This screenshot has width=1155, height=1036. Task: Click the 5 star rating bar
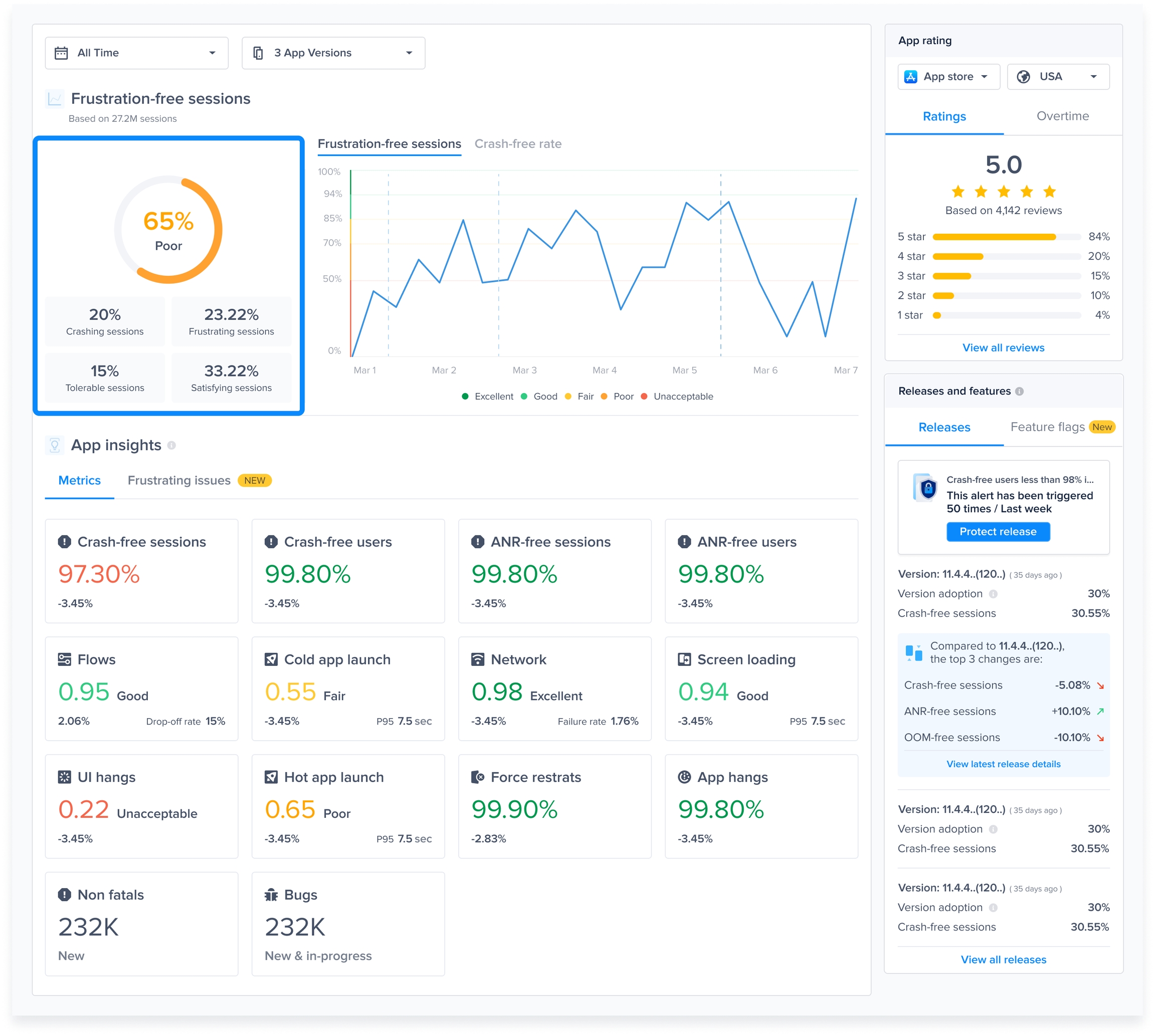1006,237
